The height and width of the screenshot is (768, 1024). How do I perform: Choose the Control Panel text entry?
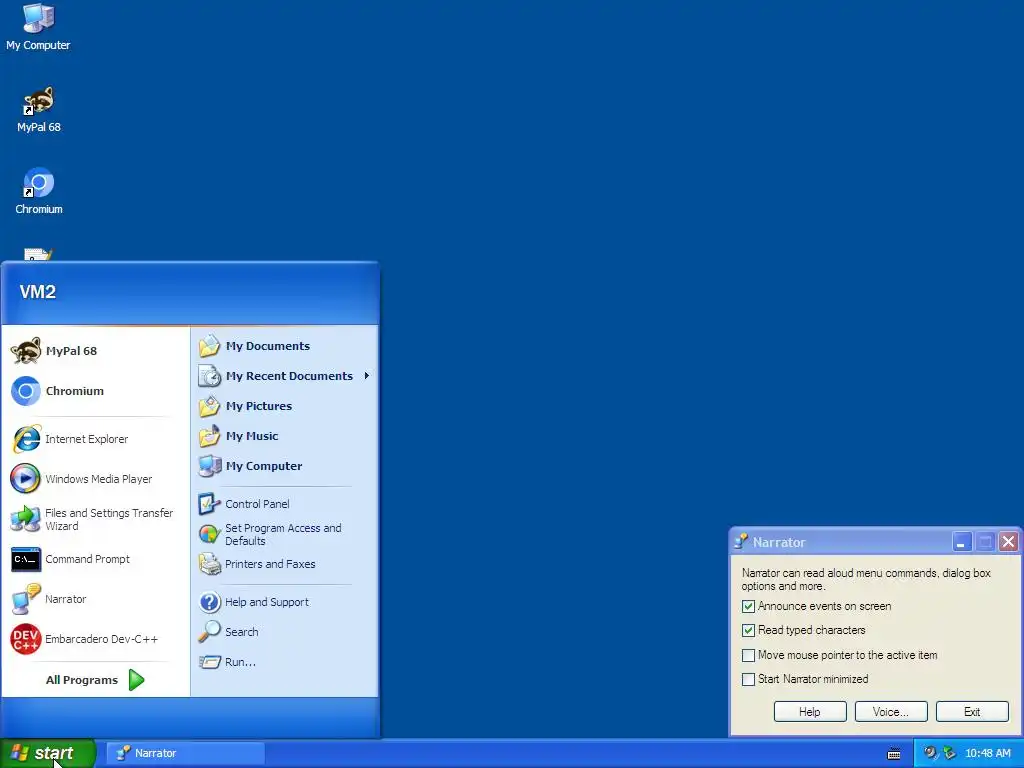coord(257,504)
